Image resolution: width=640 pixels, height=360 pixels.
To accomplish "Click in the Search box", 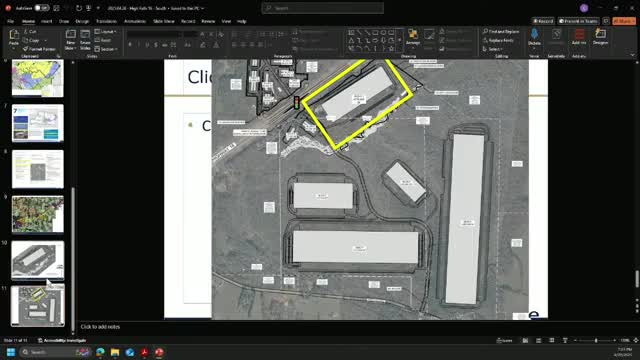I will (x=322, y=8).
